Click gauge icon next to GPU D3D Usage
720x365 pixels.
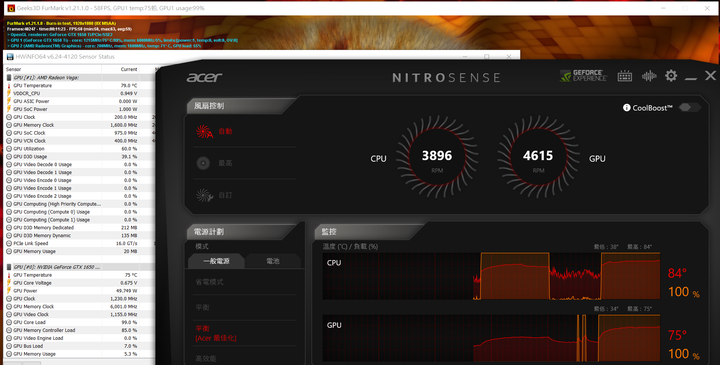click(x=9, y=157)
